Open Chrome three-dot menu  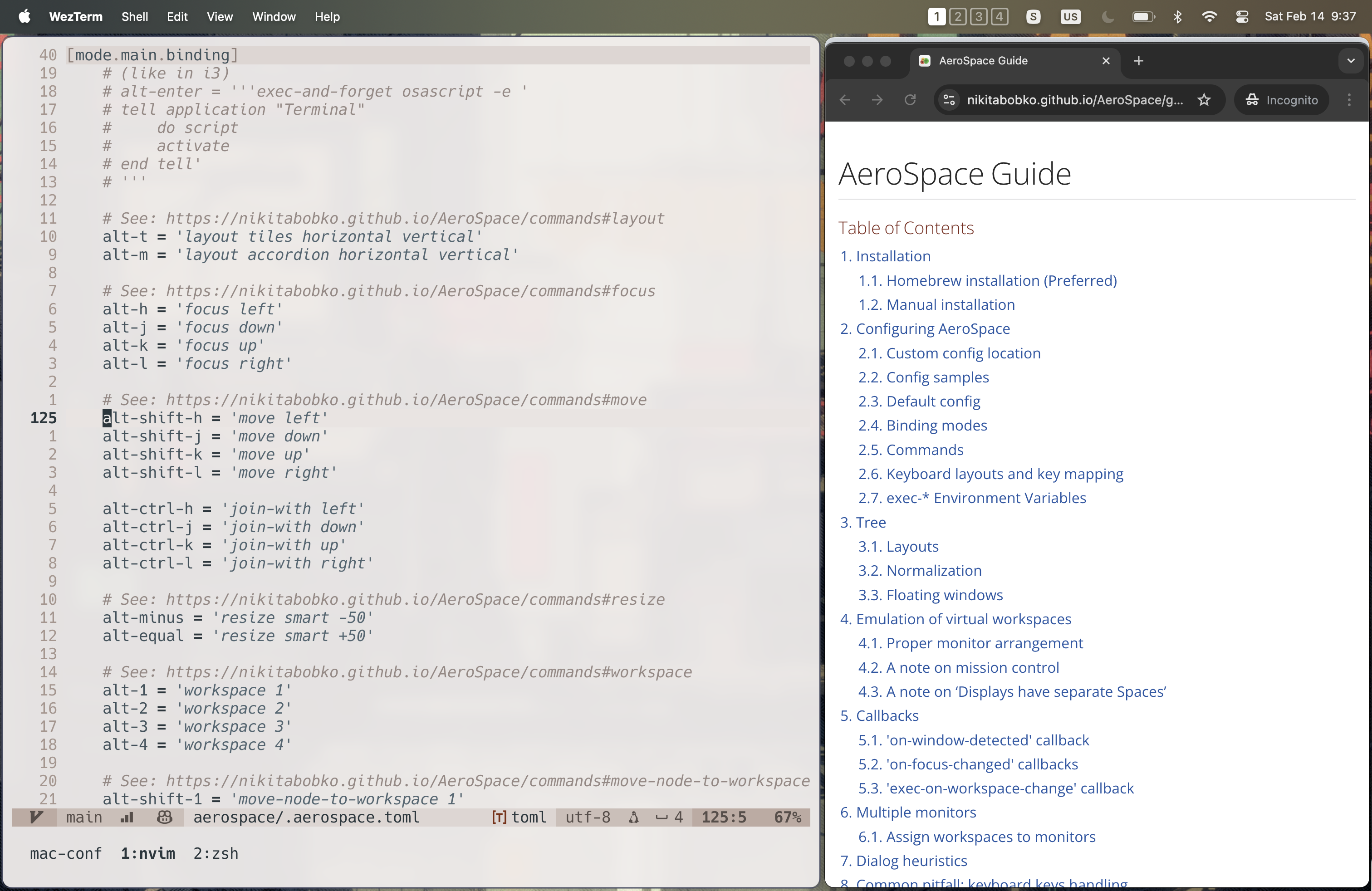click(x=1349, y=100)
